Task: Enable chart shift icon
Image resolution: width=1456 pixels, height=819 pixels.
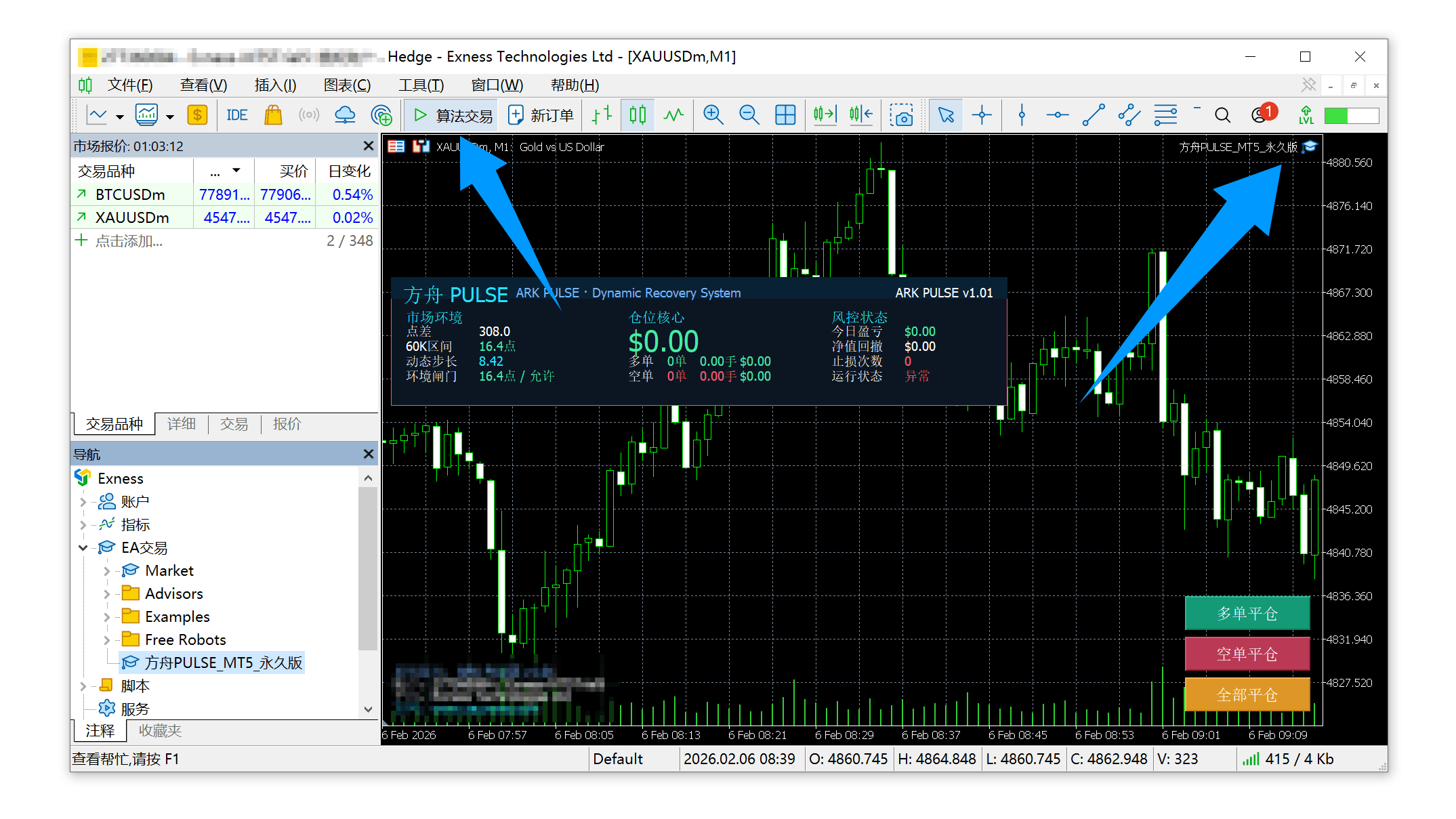Action: [860, 115]
